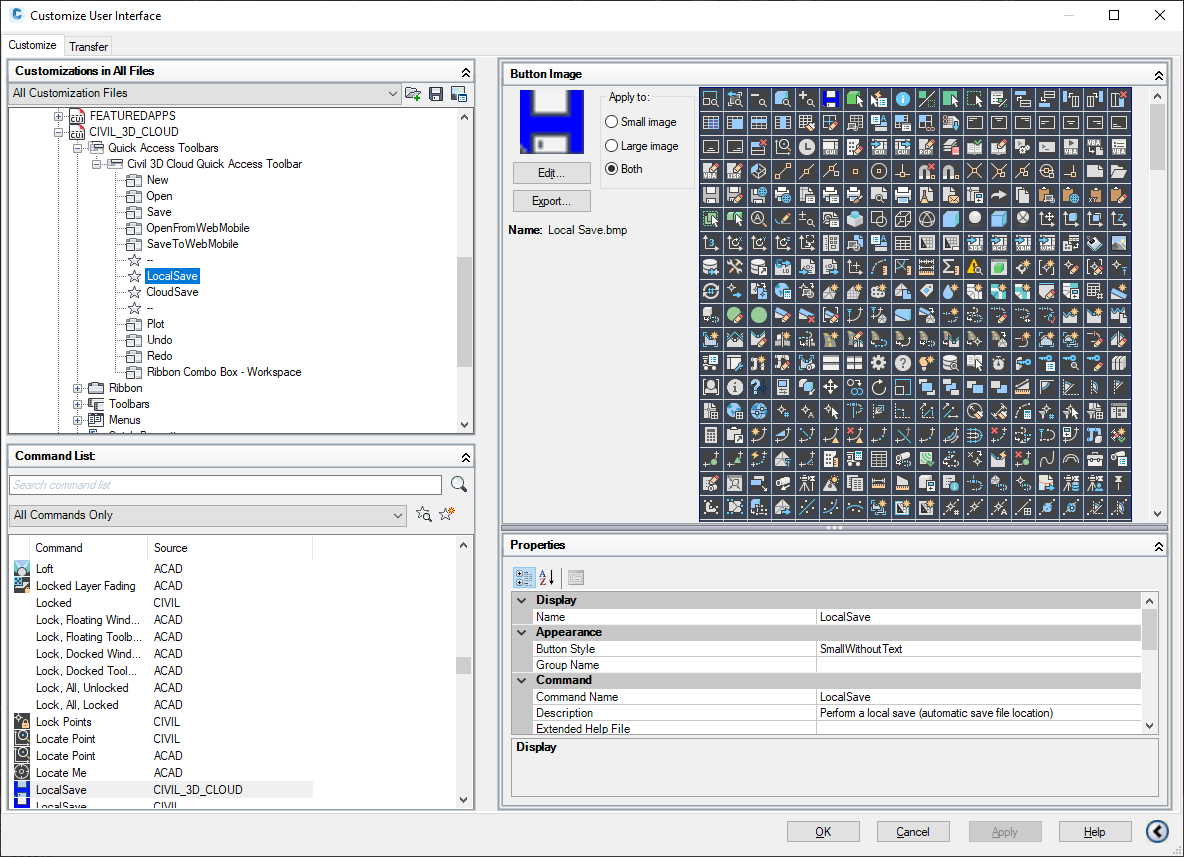Click the Button Image grid scrollbar down arrow
Screen dimensions: 1184x857
click(x=1158, y=513)
